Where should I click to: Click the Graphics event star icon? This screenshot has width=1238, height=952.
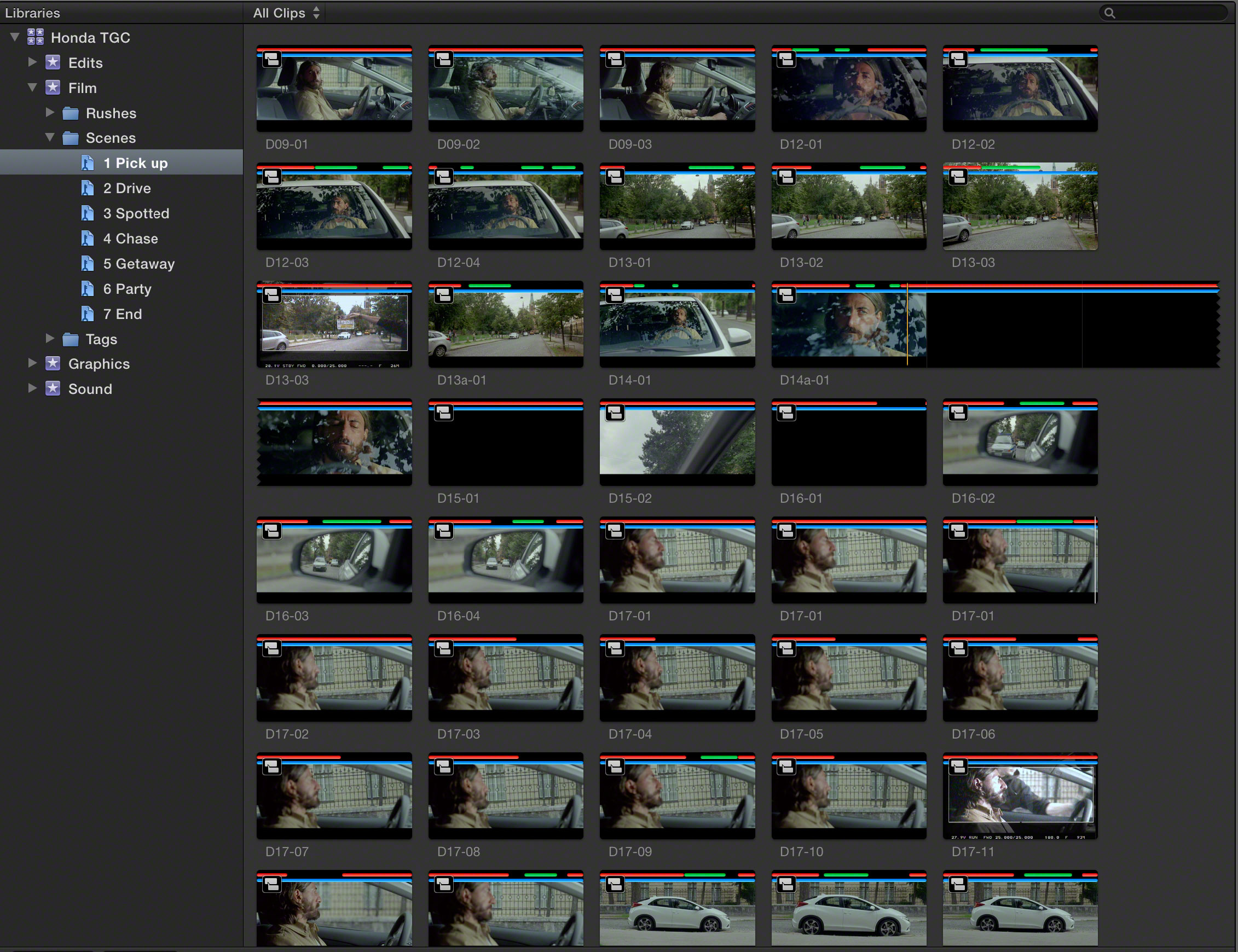click(53, 363)
